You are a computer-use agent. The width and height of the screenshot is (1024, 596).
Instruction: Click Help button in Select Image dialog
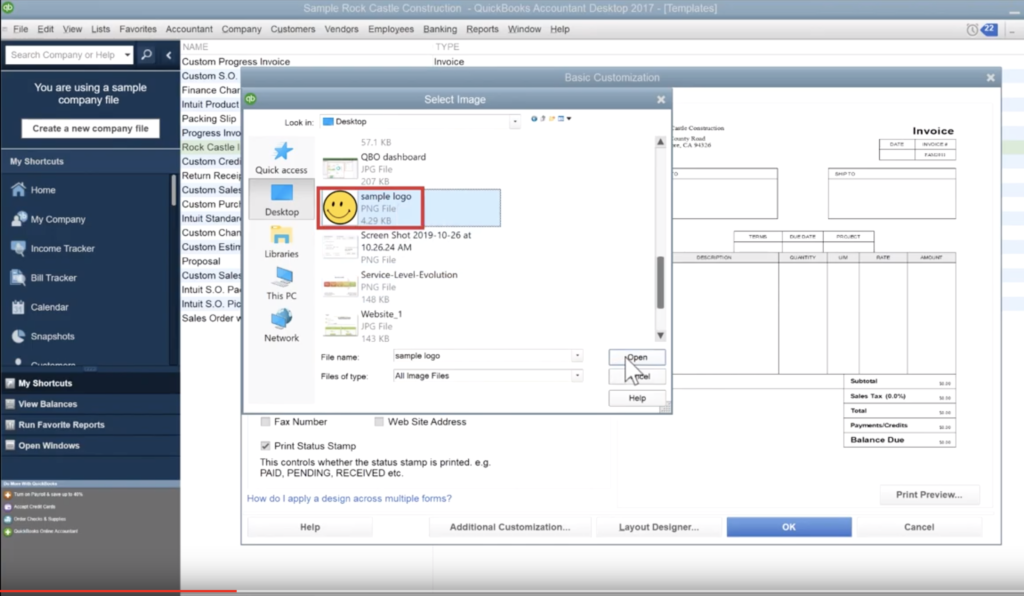(x=637, y=398)
